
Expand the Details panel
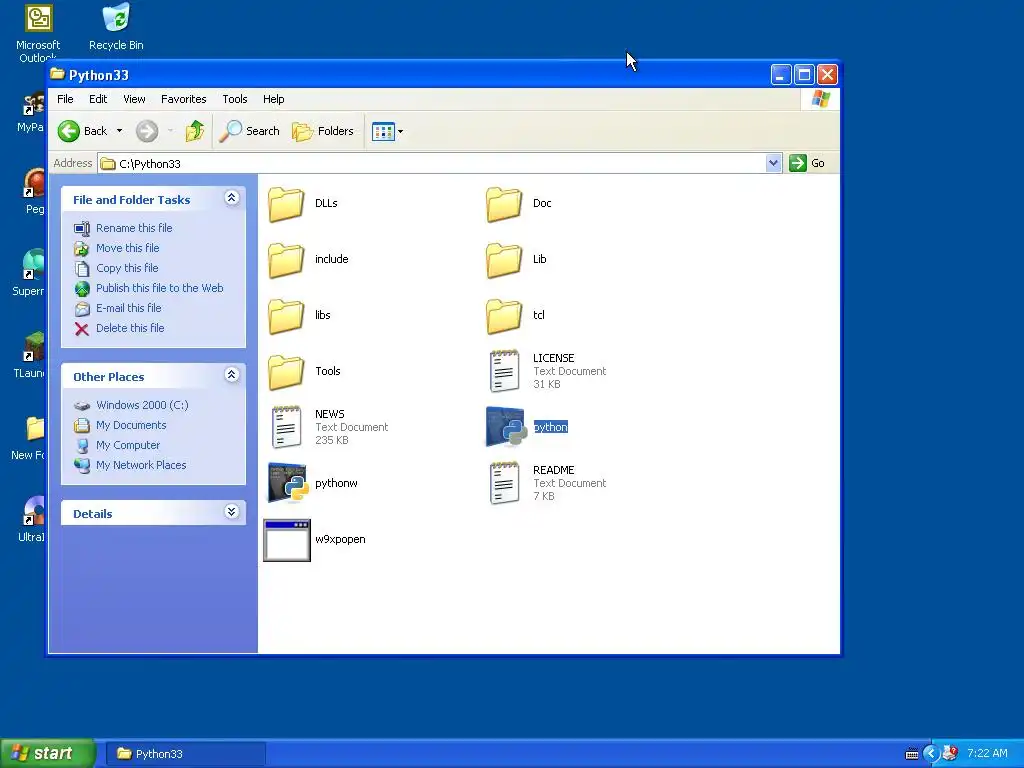tap(232, 512)
